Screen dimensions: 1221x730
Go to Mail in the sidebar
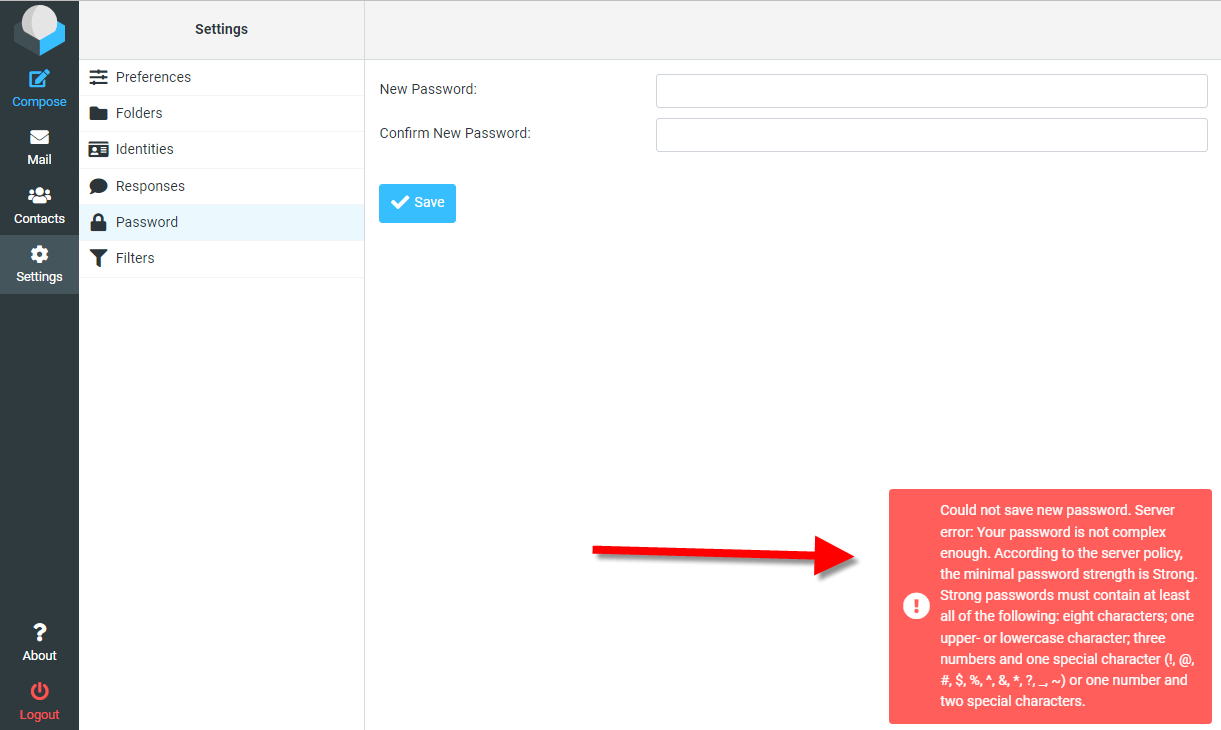pos(39,147)
